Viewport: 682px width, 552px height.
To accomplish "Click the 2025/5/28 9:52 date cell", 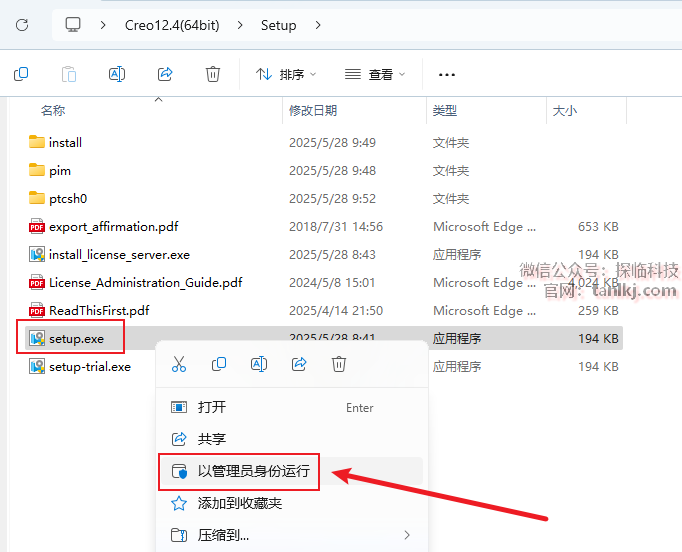I will click(332, 198).
